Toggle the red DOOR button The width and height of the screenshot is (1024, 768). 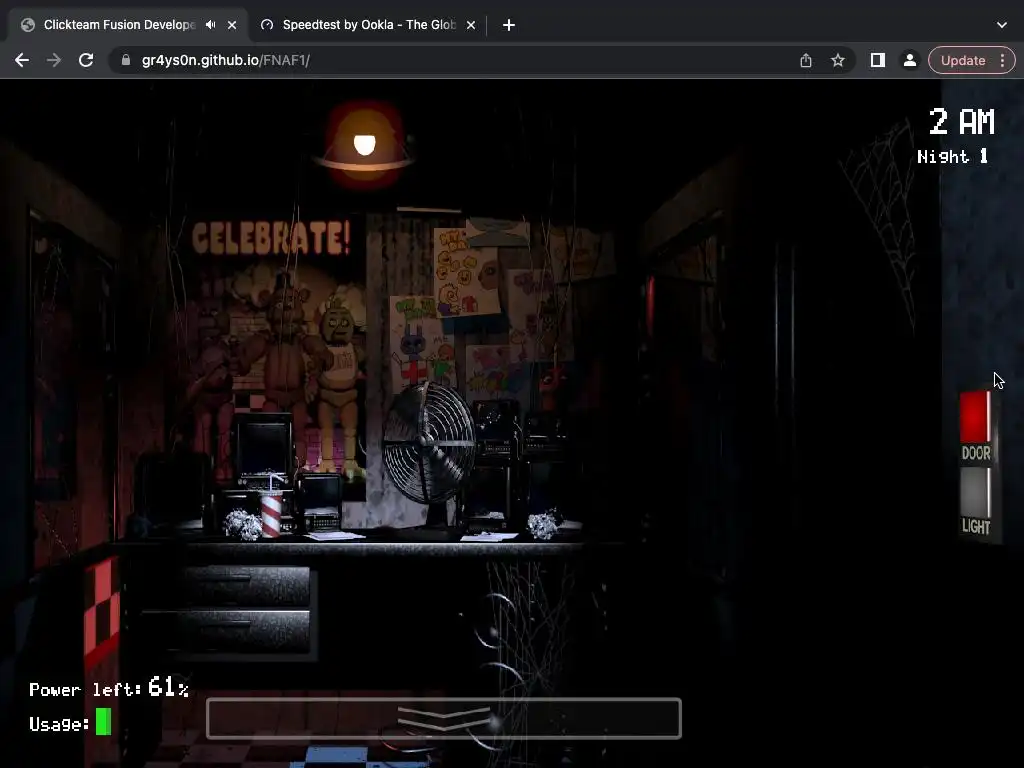[975, 419]
